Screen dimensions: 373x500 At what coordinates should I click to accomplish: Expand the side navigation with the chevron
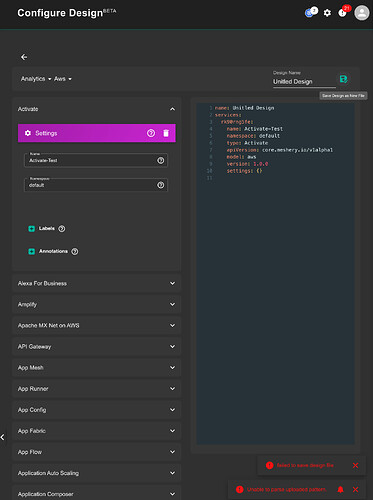(x=3, y=437)
